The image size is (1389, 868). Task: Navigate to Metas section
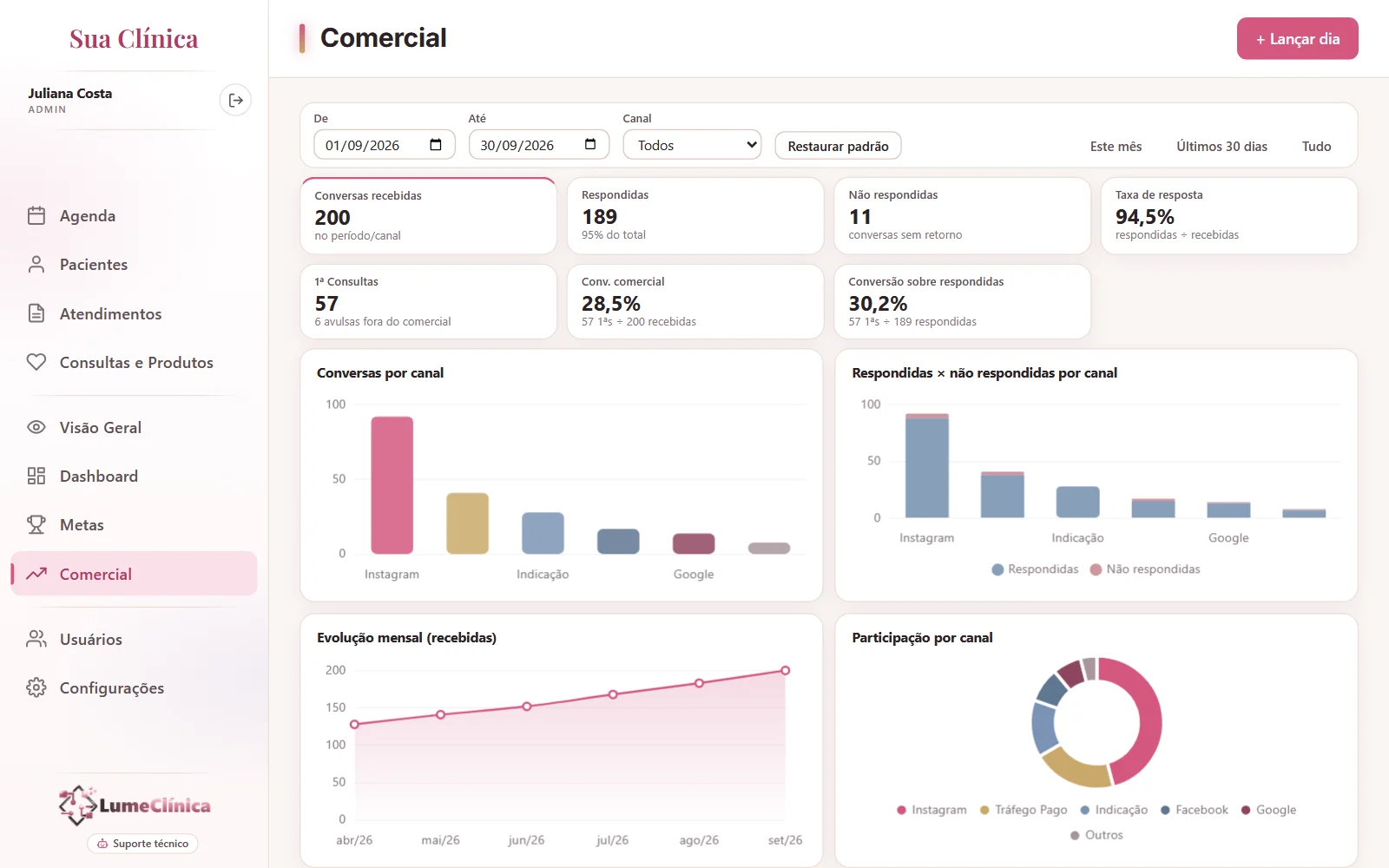pyautogui.click(x=82, y=524)
